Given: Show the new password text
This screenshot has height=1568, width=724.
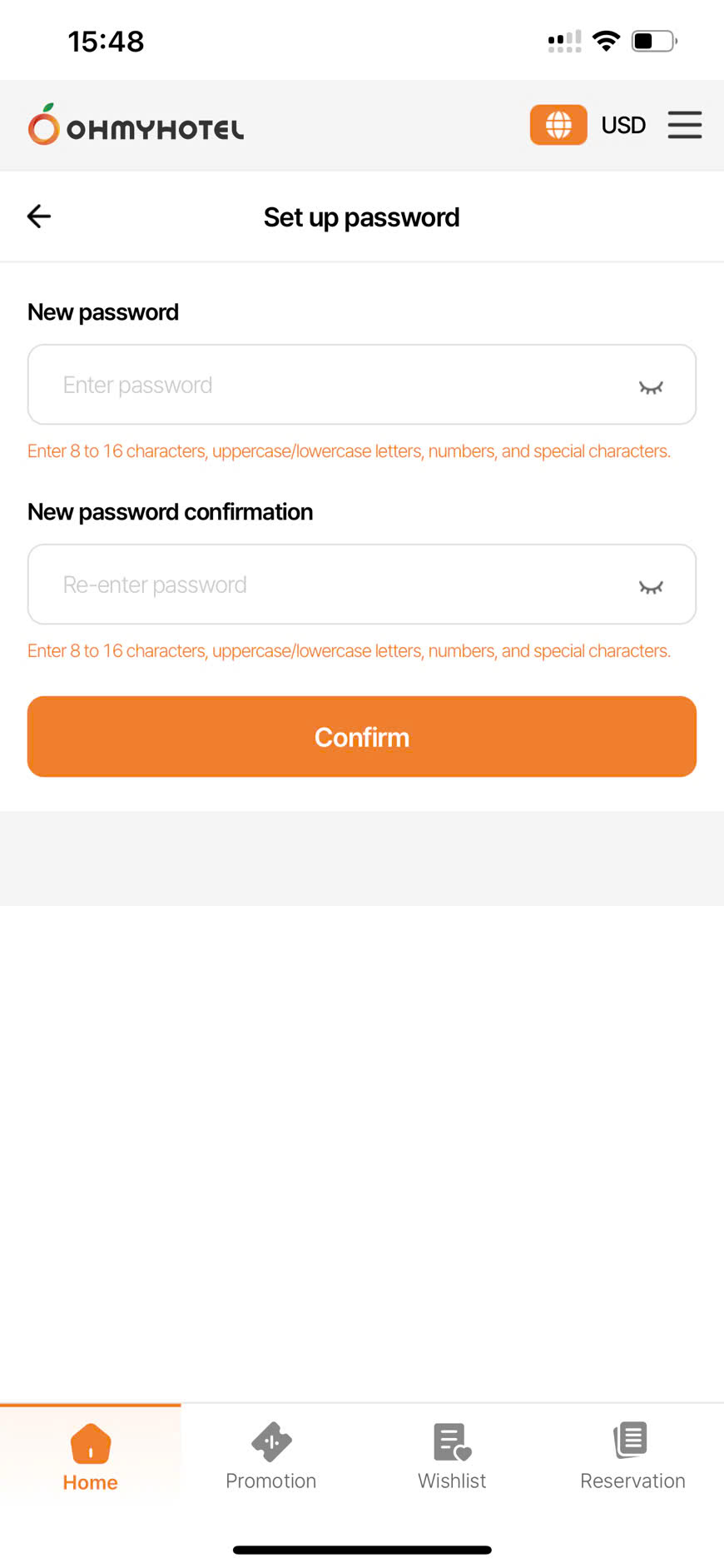Looking at the screenshot, I should tap(651, 386).
